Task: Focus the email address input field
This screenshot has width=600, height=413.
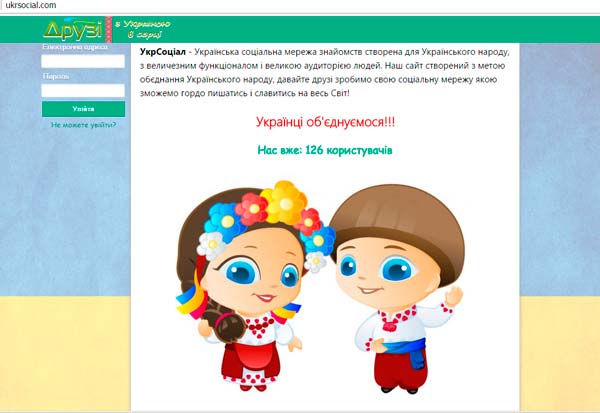Action: click(x=83, y=61)
